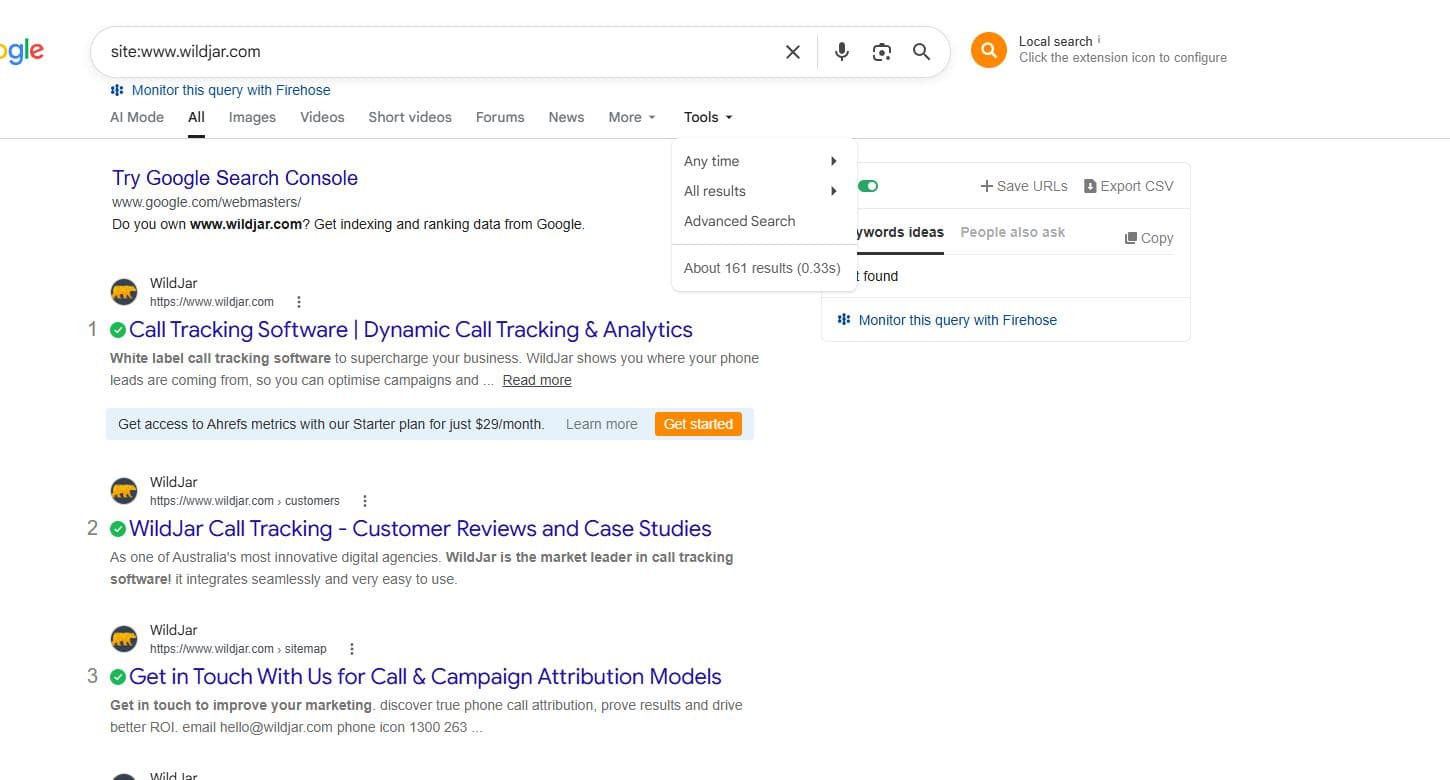Click green check badge on Customer Reviews result
This screenshot has width=1450, height=780.
[118, 529]
